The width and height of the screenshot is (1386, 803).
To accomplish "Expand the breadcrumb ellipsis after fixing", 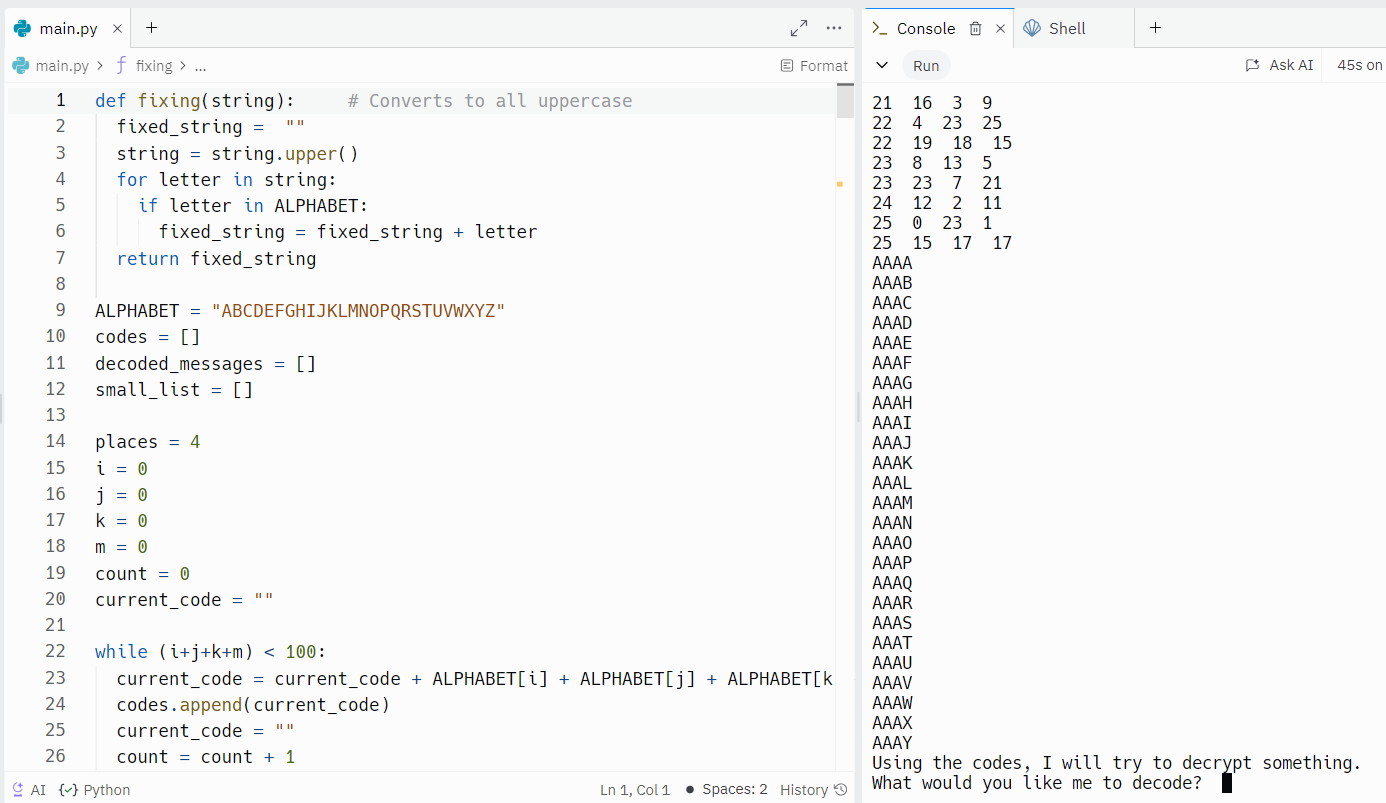I will coord(200,66).
